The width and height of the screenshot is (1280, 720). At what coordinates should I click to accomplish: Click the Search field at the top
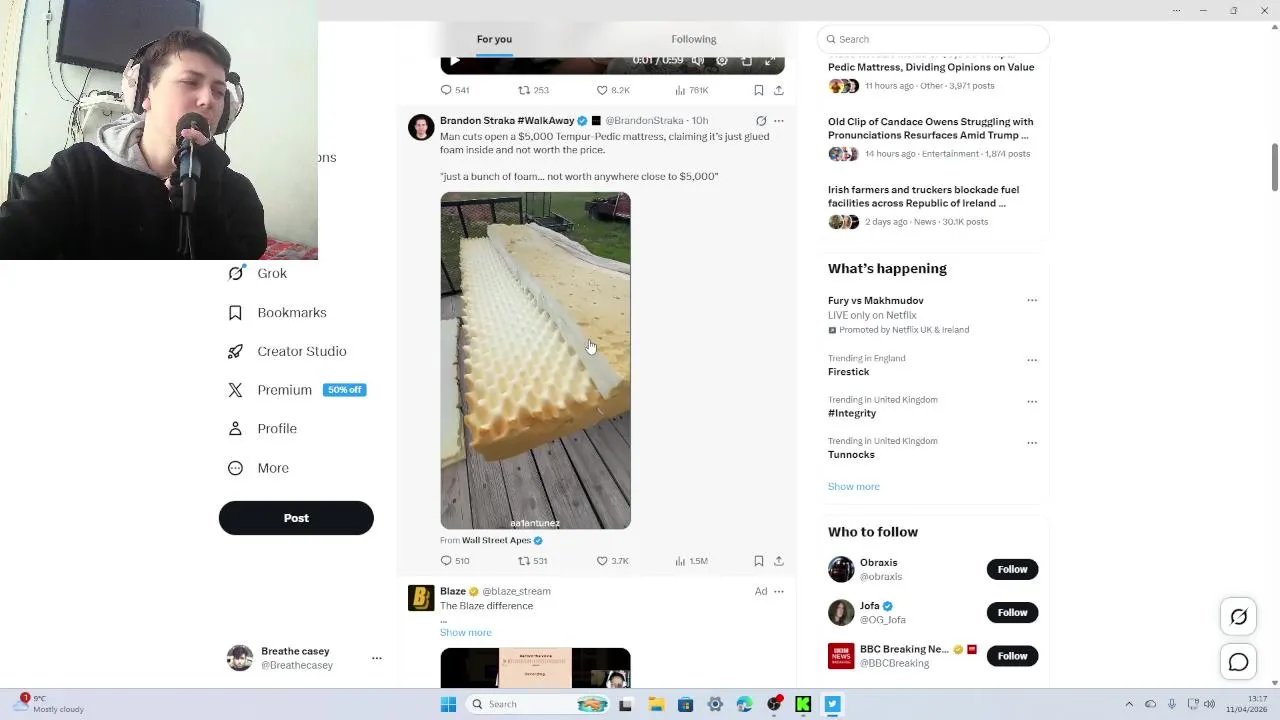pos(933,39)
